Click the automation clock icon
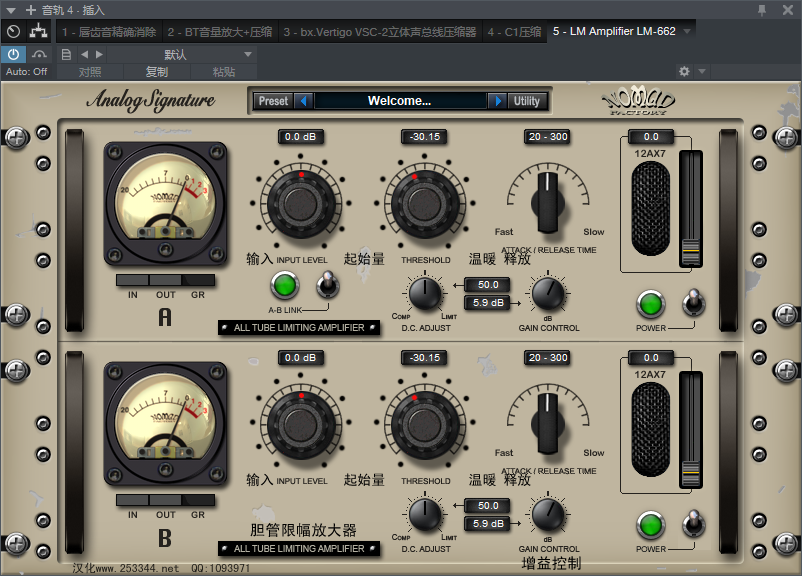Screen dimensions: 802x576 point(14,32)
